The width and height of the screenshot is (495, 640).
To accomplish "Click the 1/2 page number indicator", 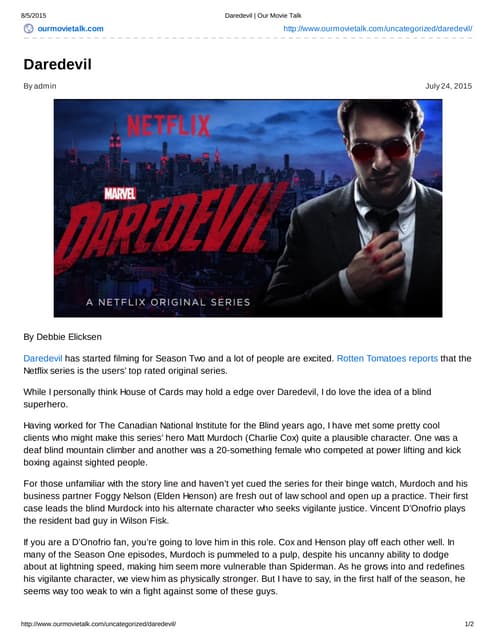I will click(x=469, y=624).
